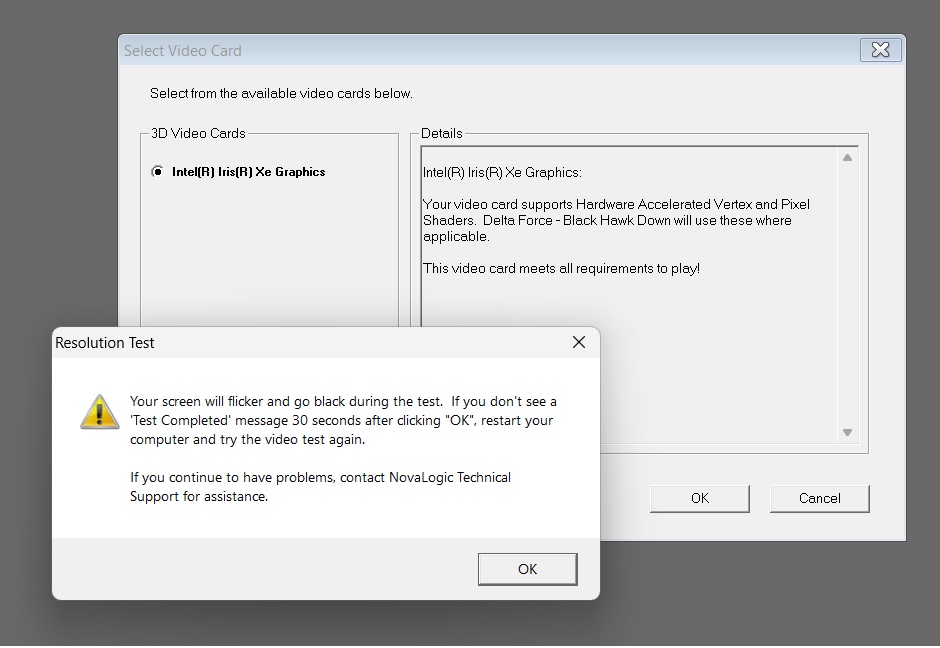
Task: Click the 'Details' group label
Action: point(442,133)
